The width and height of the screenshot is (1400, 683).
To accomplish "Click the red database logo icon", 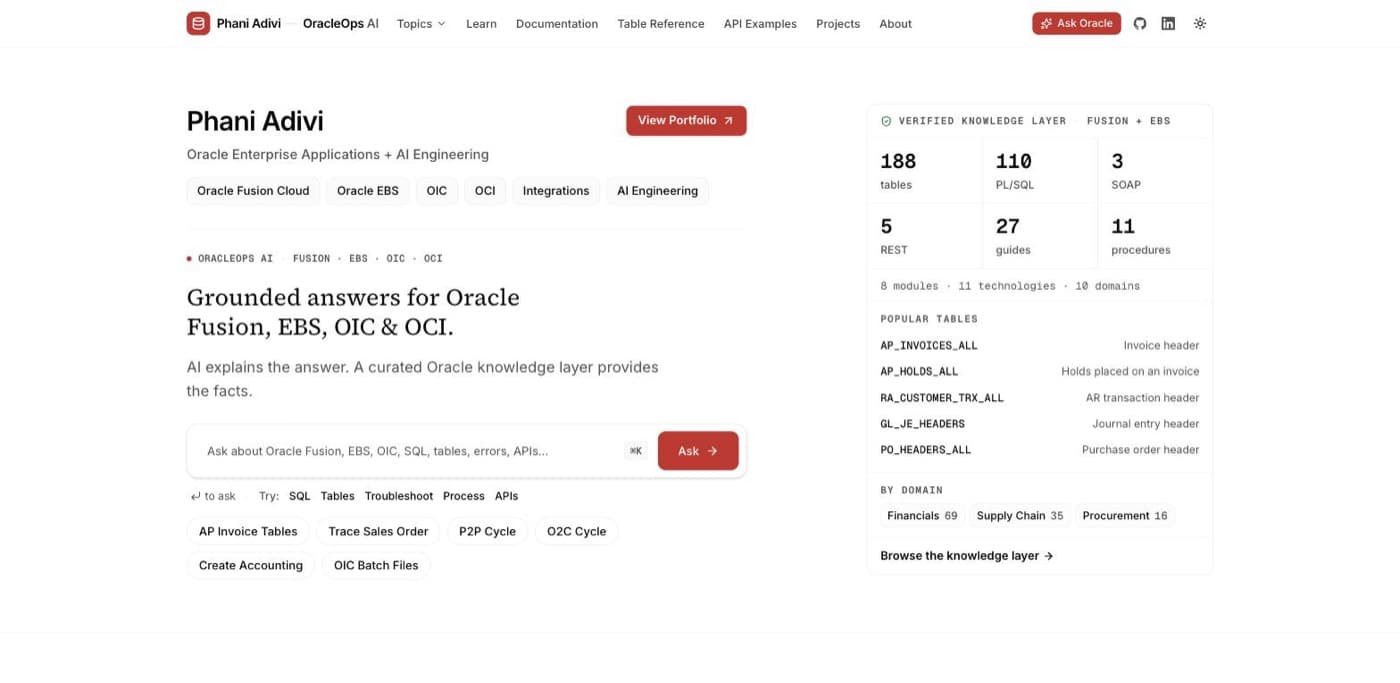I will point(198,23).
